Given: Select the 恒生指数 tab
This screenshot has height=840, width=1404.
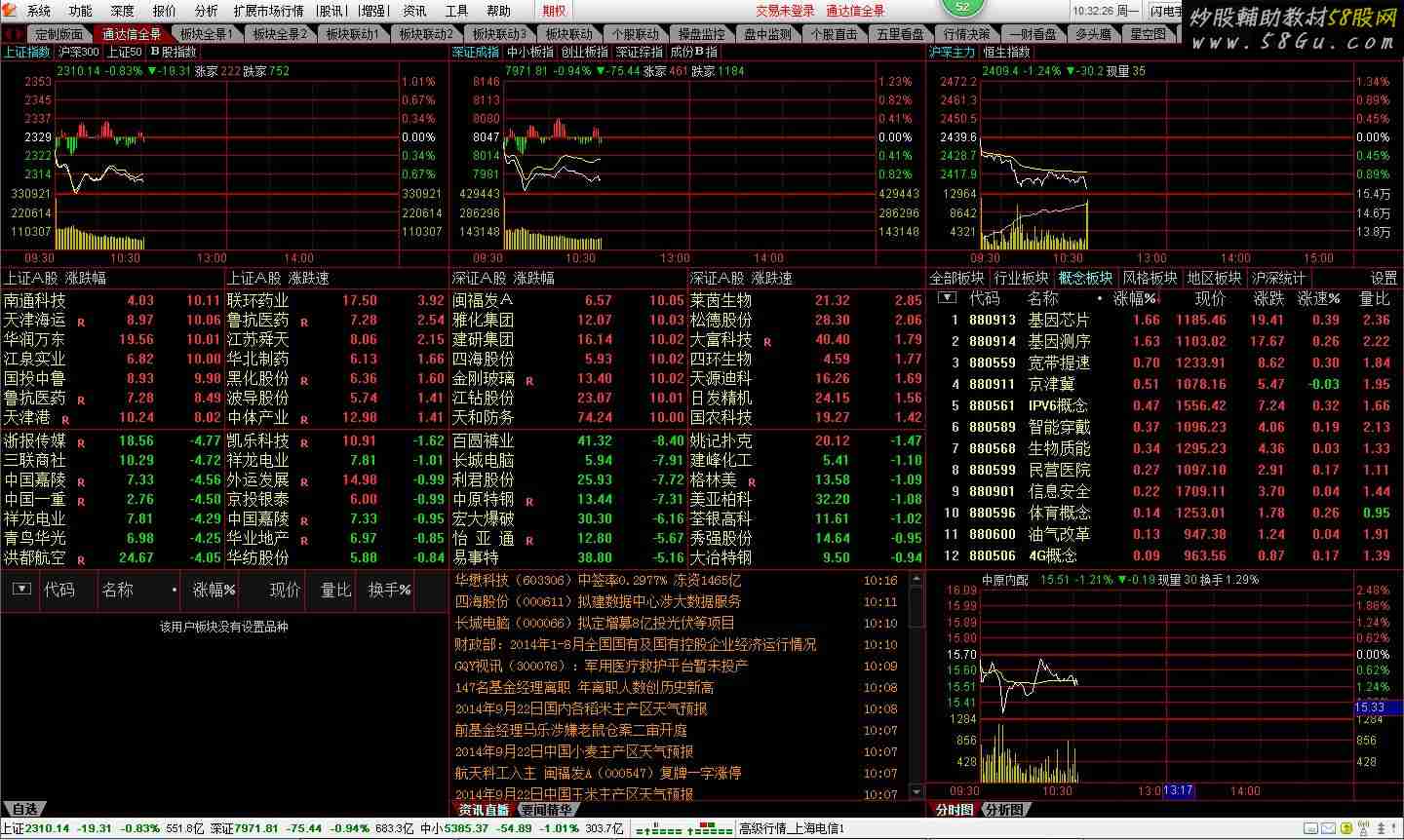Looking at the screenshot, I should [x=1006, y=52].
